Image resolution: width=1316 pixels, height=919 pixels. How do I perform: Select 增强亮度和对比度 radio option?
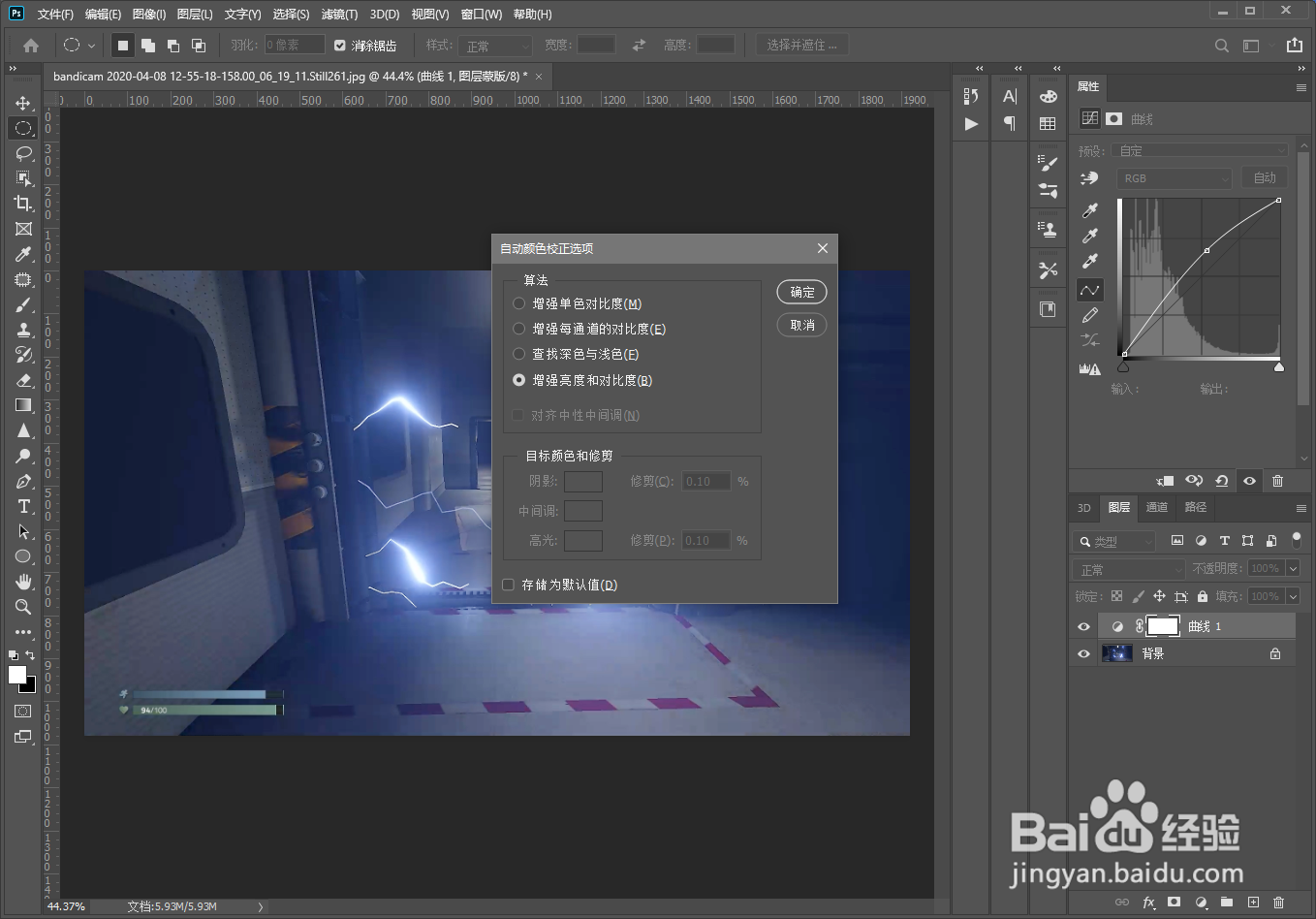pyautogui.click(x=519, y=380)
